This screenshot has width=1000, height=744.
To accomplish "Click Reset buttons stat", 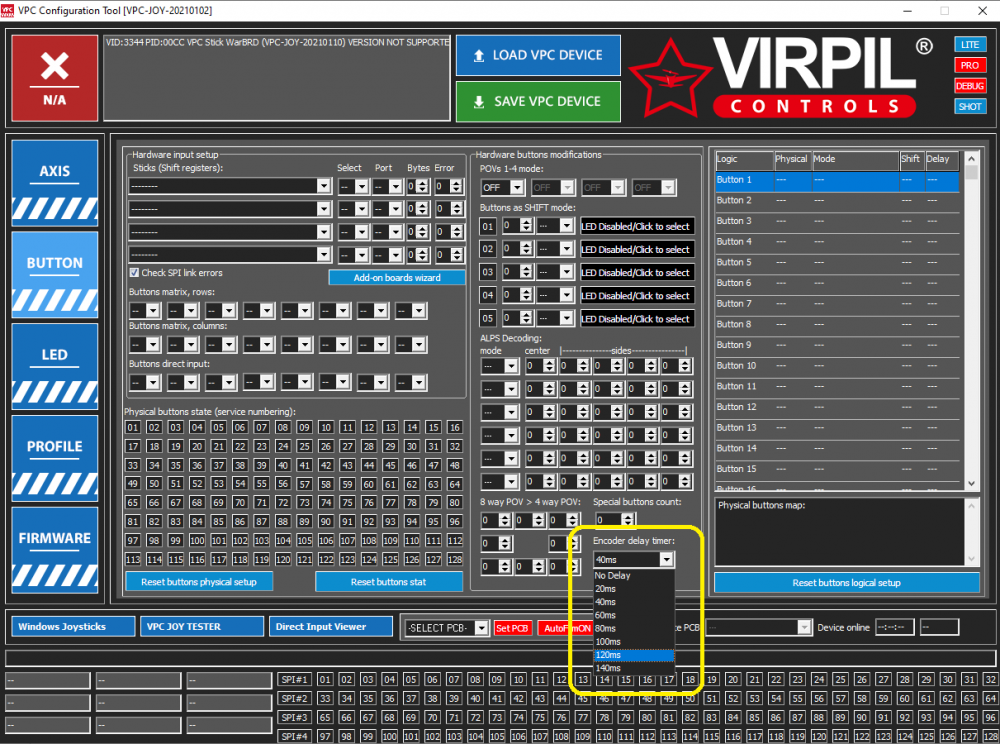I will pos(388,581).
